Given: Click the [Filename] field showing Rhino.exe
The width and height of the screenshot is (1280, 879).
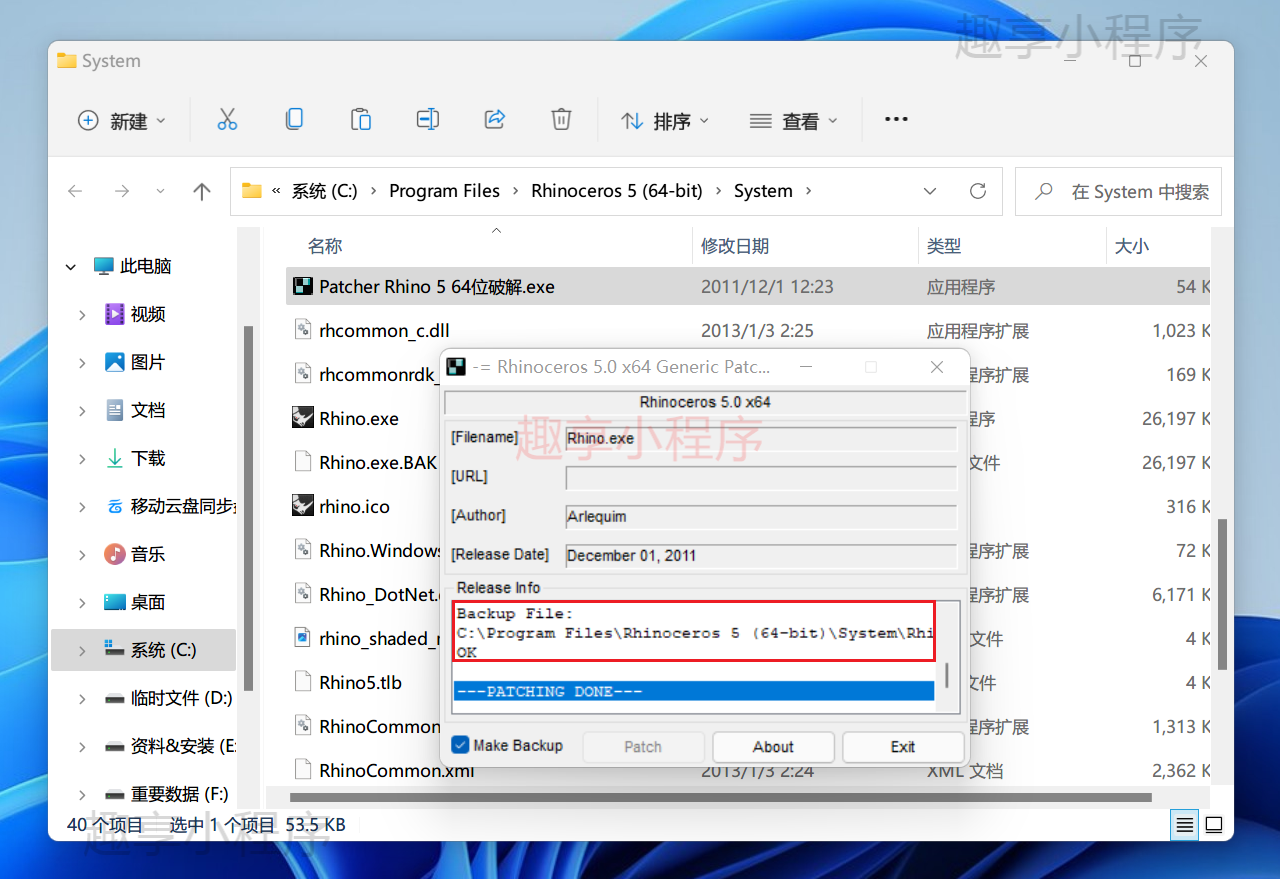Looking at the screenshot, I should click(761, 438).
